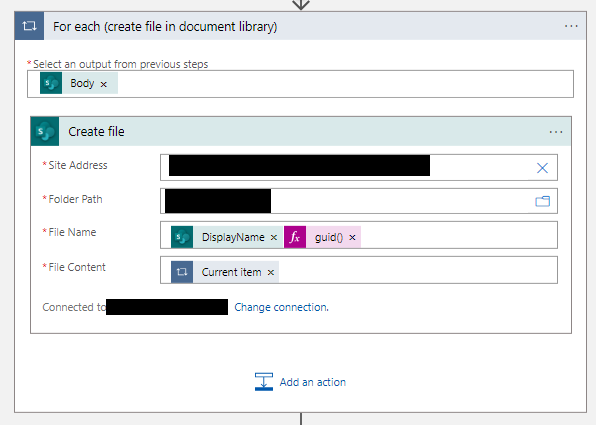
Task: Click the loop icon on Current item token
Action: point(182,272)
